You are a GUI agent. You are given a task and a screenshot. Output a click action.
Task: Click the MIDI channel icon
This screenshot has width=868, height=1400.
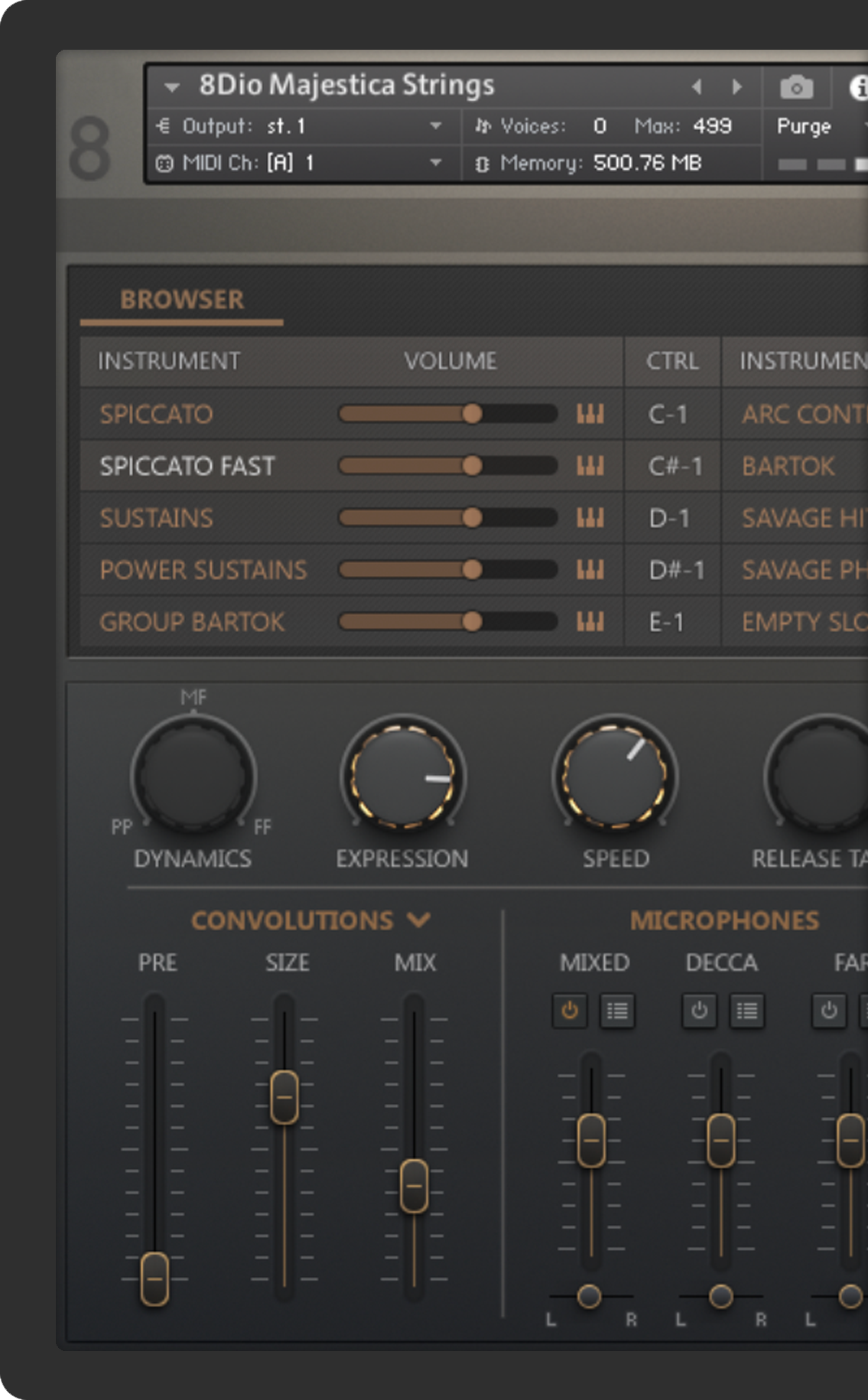[x=164, y=163]
